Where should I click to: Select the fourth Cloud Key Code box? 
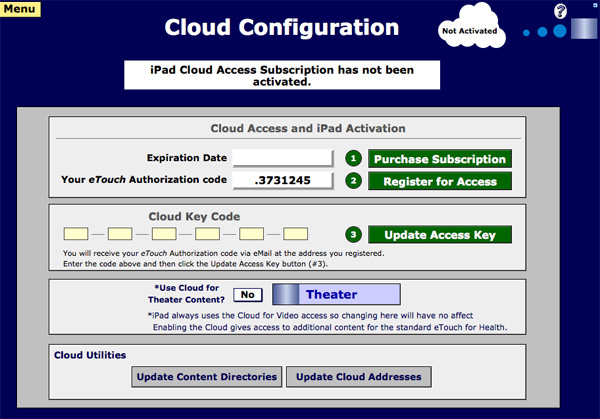coord(207,234)
